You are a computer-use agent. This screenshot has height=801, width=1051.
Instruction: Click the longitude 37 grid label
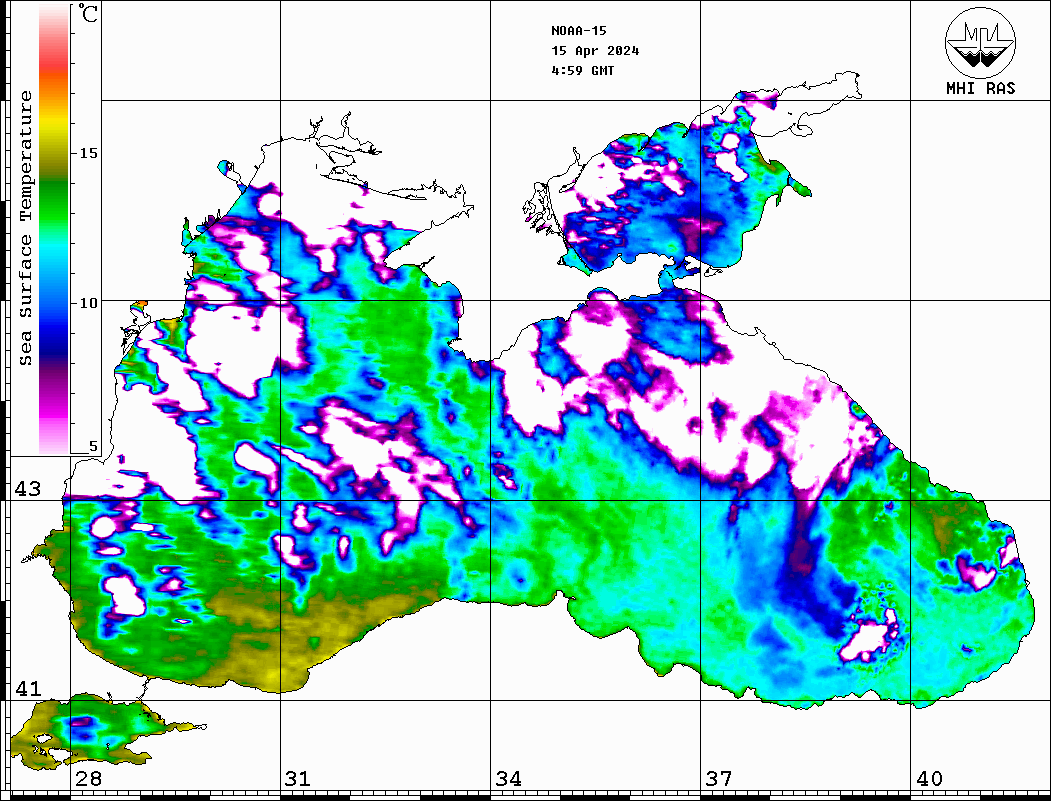(718, 779)
